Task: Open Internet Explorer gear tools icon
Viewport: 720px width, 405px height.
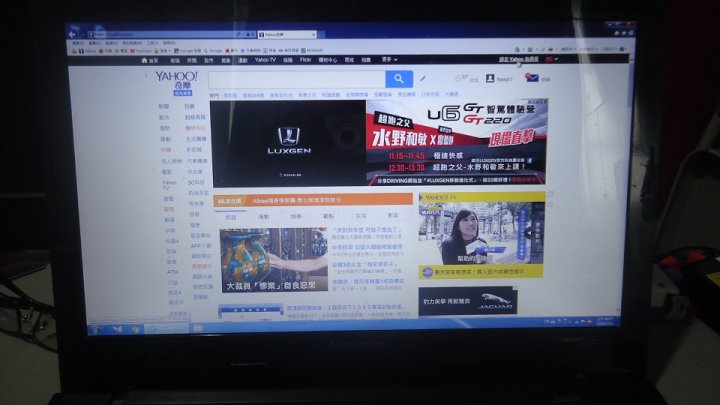Action: 632,33
